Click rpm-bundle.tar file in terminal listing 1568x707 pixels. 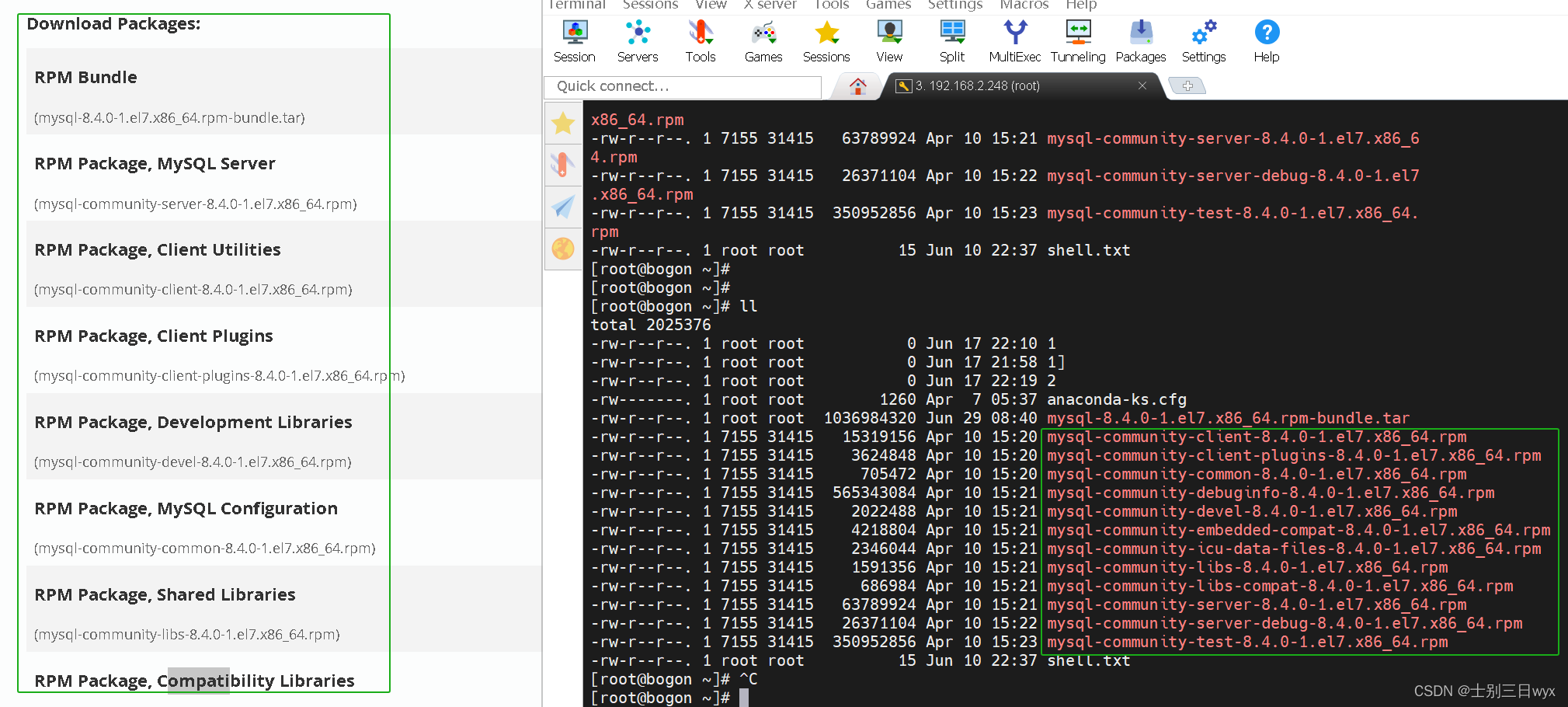pos(1228,418)
